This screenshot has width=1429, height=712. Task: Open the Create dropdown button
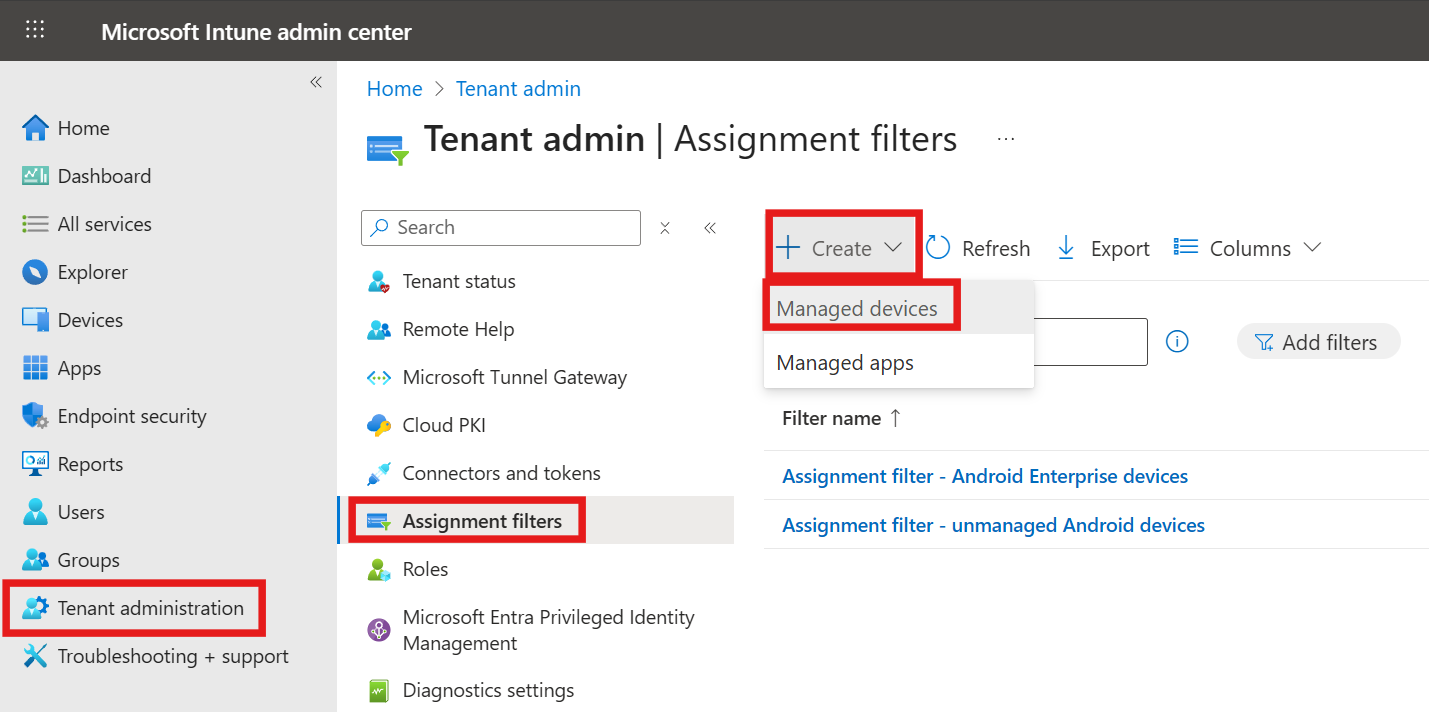[x=841, y=248]
